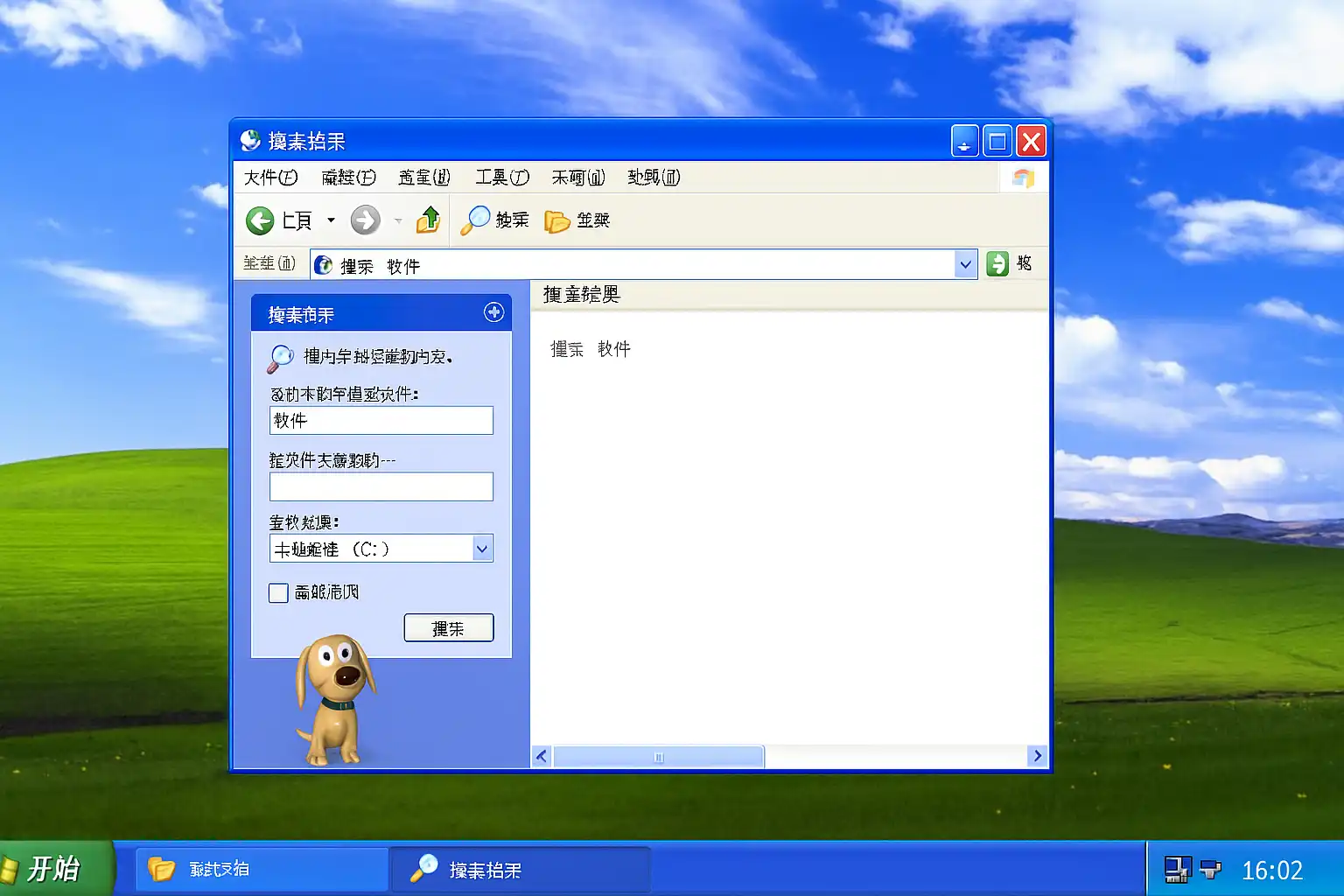
Task: Click the network computers icon in the system tray
Action: point(1178,869)
